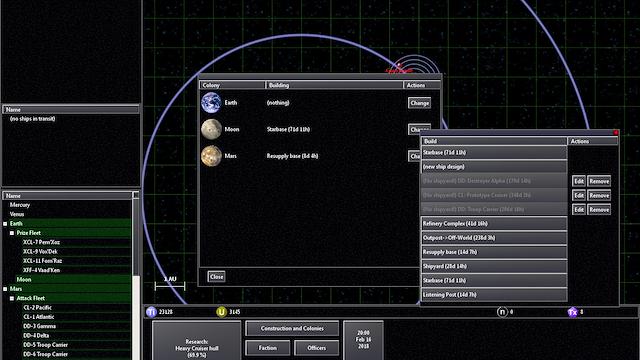Select Outpost->Off-World (238d 3h) option
Screen dimensions: 640x360
pyautogui.click(x=494, y=238)
